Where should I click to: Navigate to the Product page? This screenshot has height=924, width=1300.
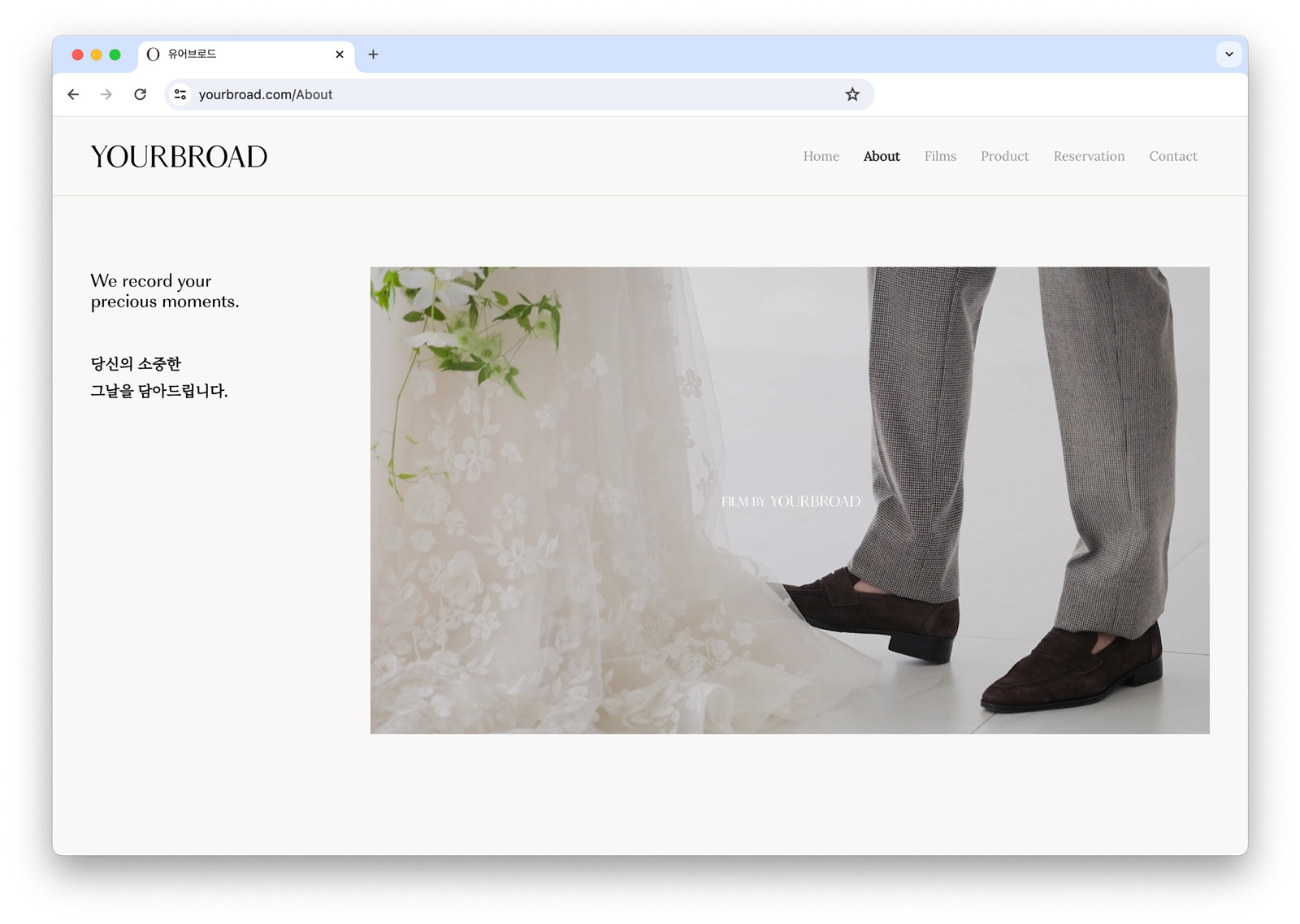1004,156
